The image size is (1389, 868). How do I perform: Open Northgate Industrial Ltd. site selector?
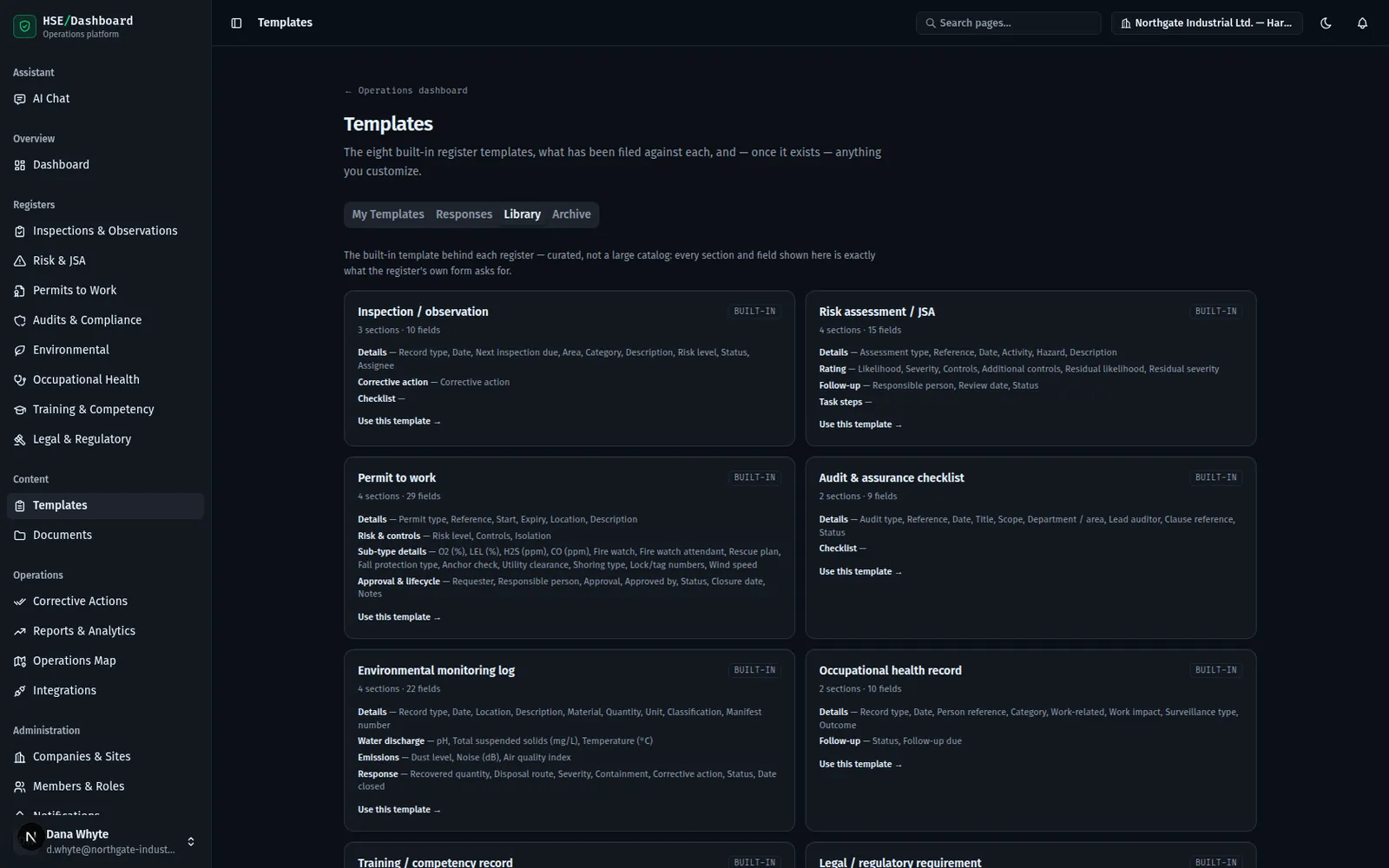pyautogui.click(x=1207, y=23)
